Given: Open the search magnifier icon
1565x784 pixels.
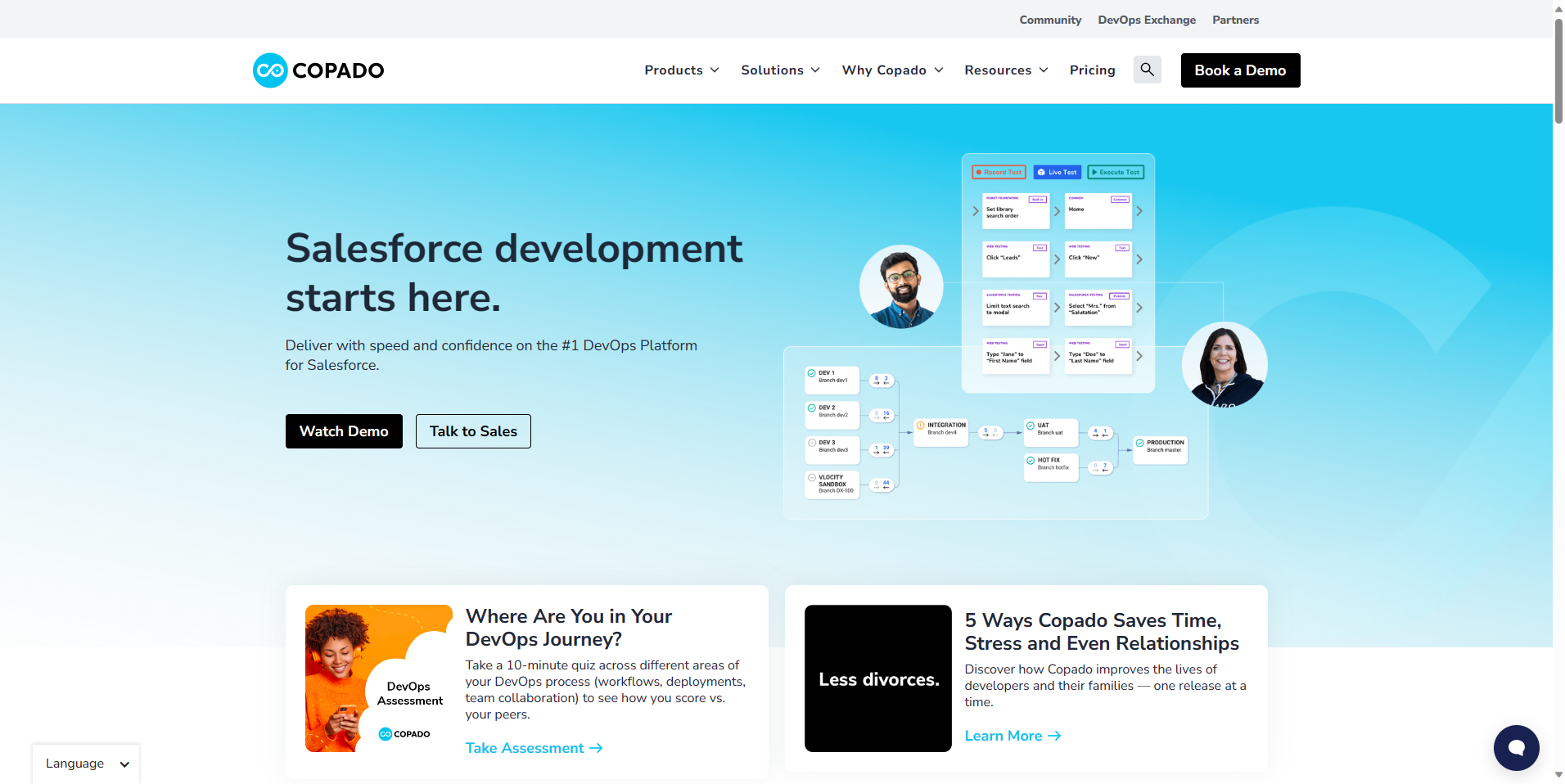Looking at the screenshot, I should click(x=1148, y=70).
